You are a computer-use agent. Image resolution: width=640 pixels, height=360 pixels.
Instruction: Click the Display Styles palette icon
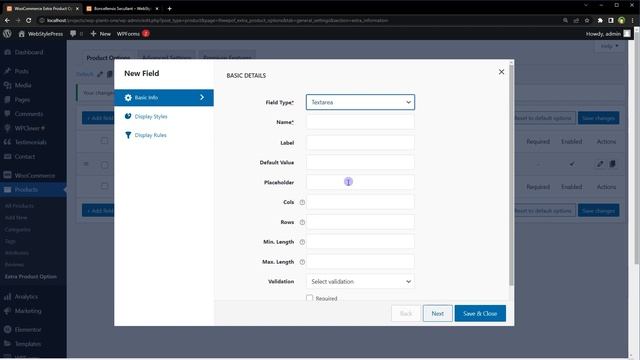(128, 116)
